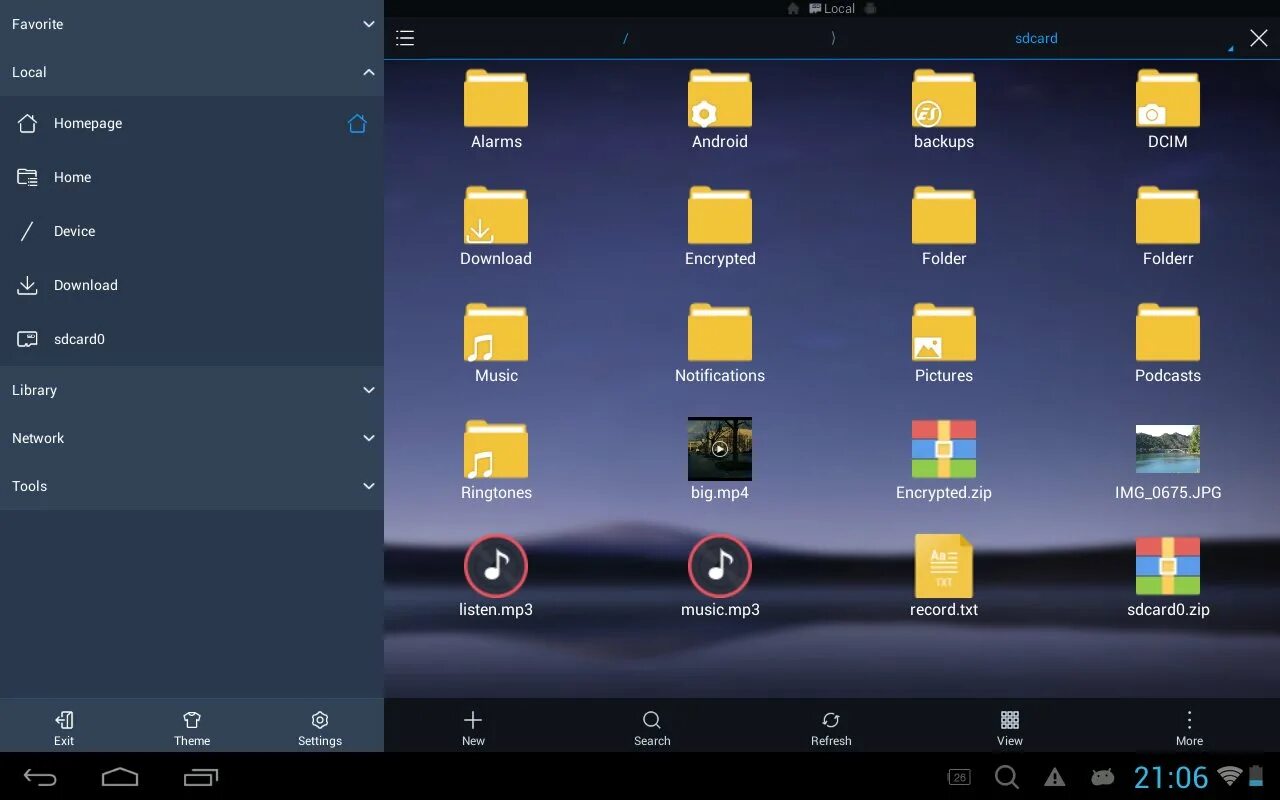1280x800 pixels.
Task: Switch to the sdcard path tab
Action: point(1036,38)
